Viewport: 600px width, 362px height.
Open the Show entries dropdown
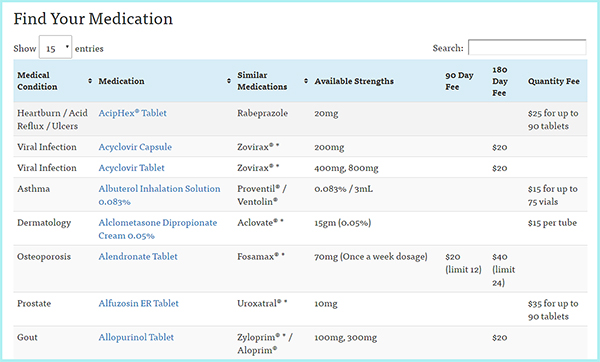pyautogui.click(x=55, y=47)
